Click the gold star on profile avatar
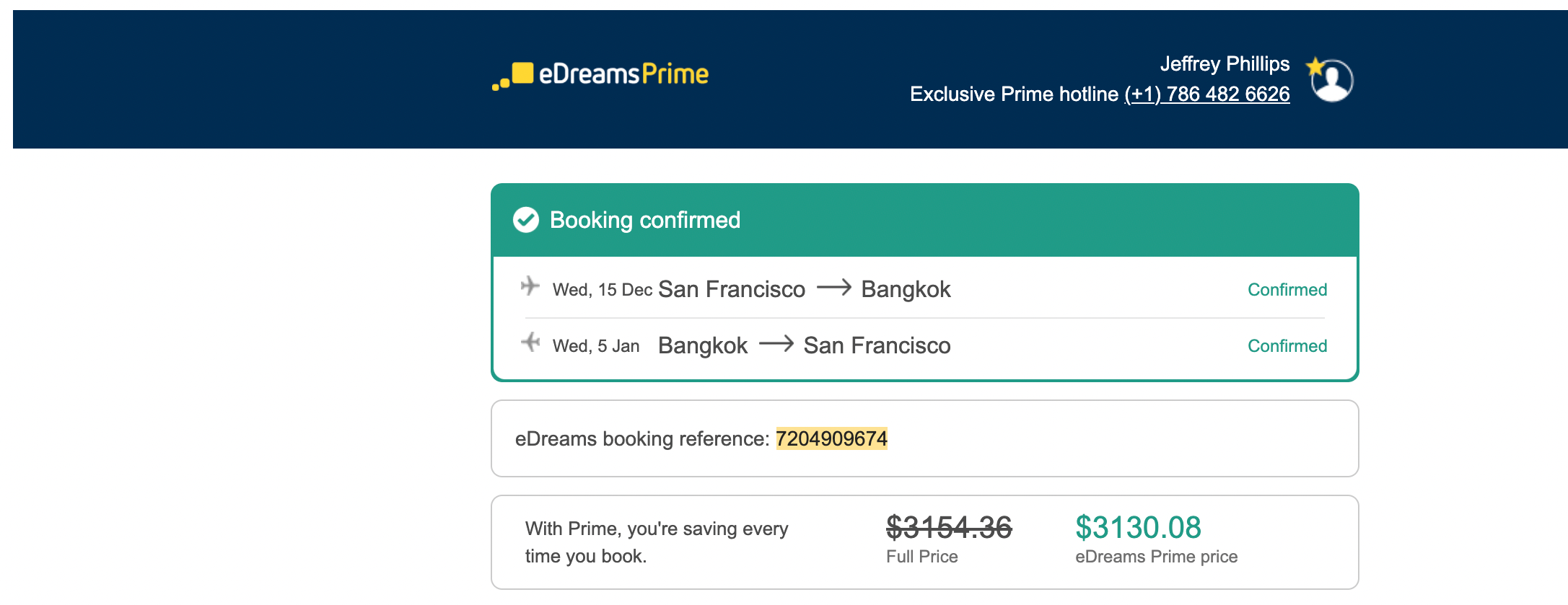Image resolution: width=1568 pixels, height=605 pixels. tap(1315, 66)
